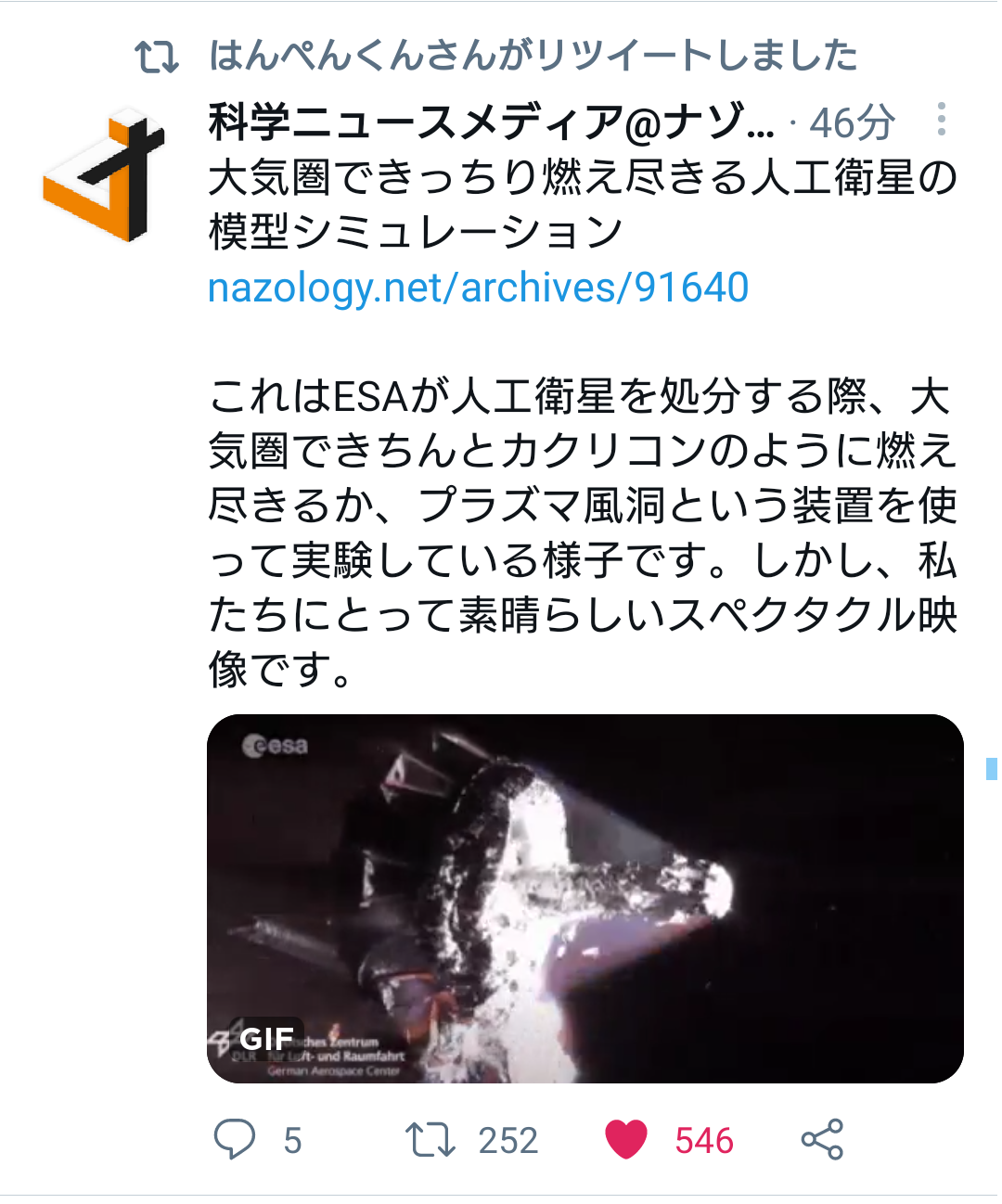The height and width of the screenshot is (1204, 1002).
Task: Tap the ナゾロジー orange logo avatar
Action: [103, 173]
